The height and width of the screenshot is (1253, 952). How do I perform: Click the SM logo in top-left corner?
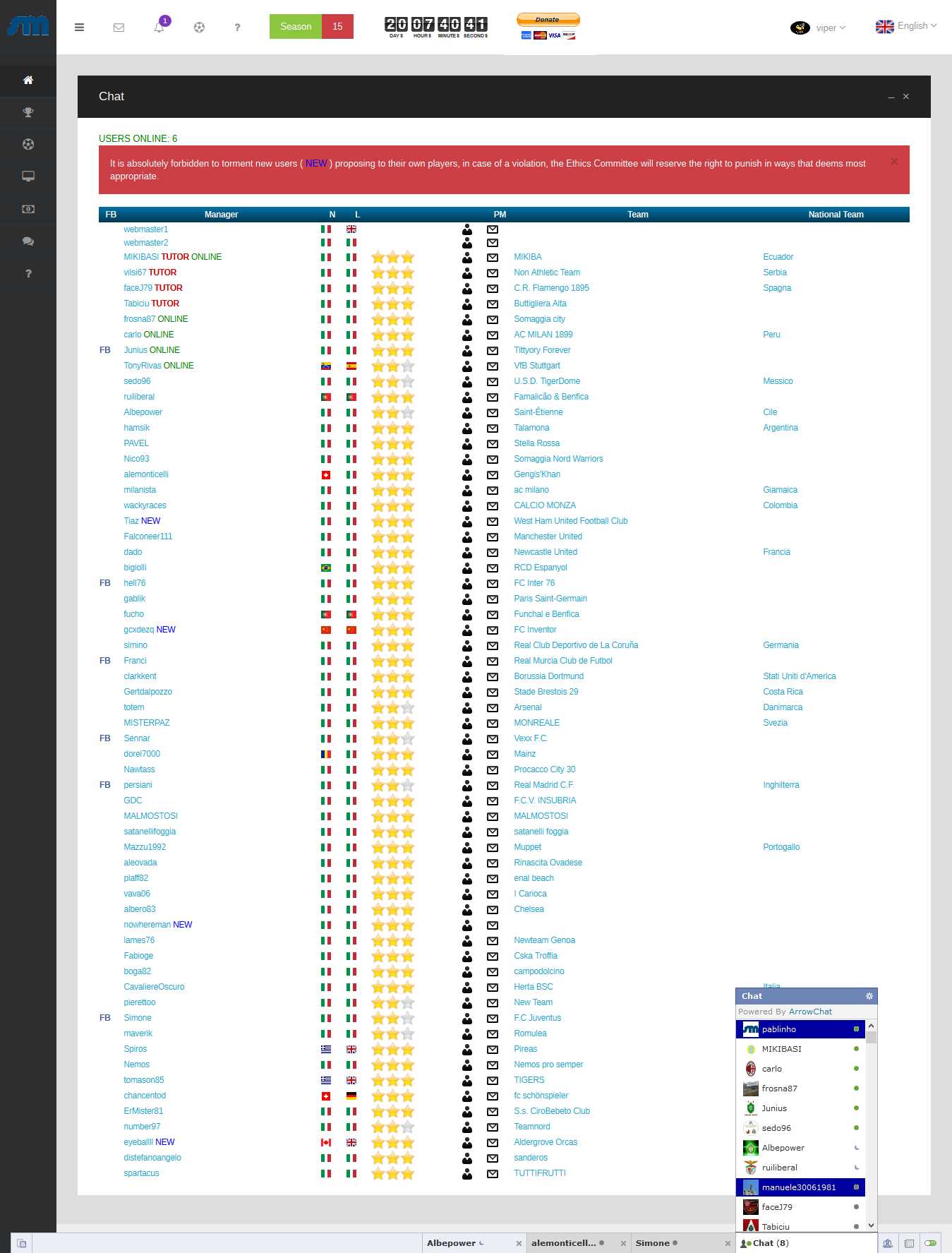pos(28,26)
